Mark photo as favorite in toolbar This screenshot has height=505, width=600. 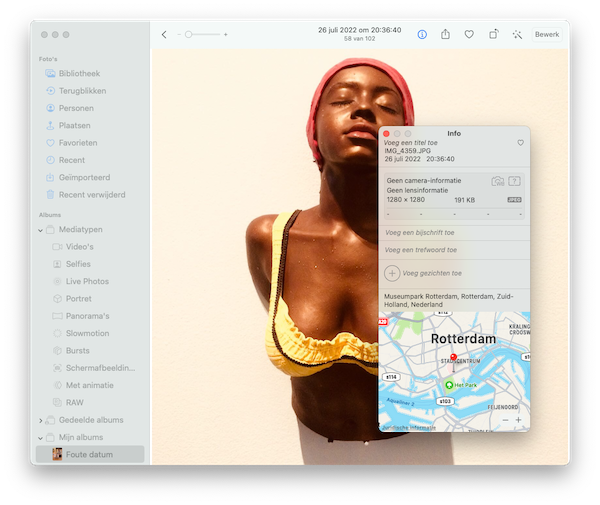469,34
